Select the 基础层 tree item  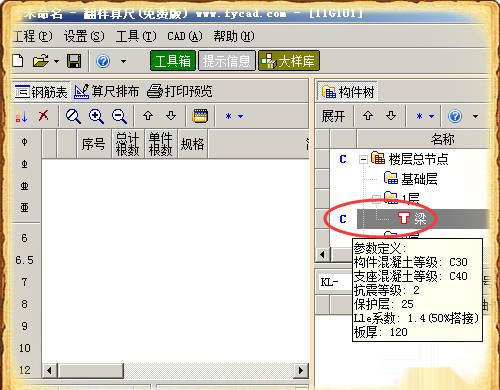pyautogui.click(x=419, y=179)
